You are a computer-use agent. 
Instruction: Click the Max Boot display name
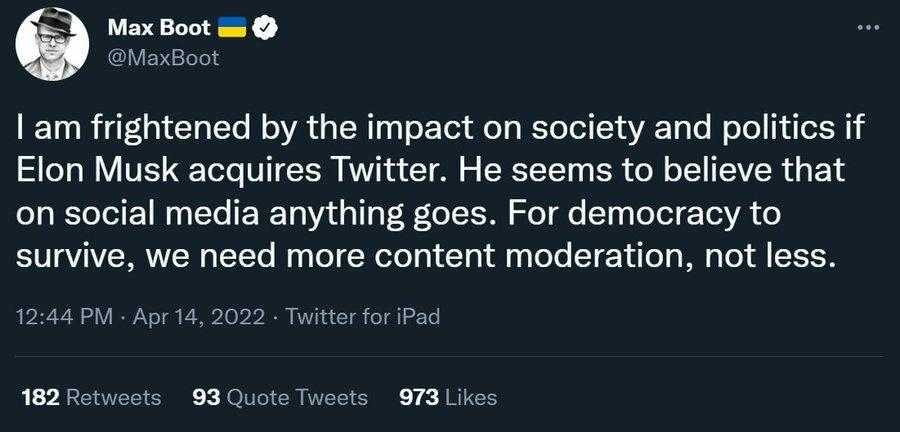click(x=158, y=29)
